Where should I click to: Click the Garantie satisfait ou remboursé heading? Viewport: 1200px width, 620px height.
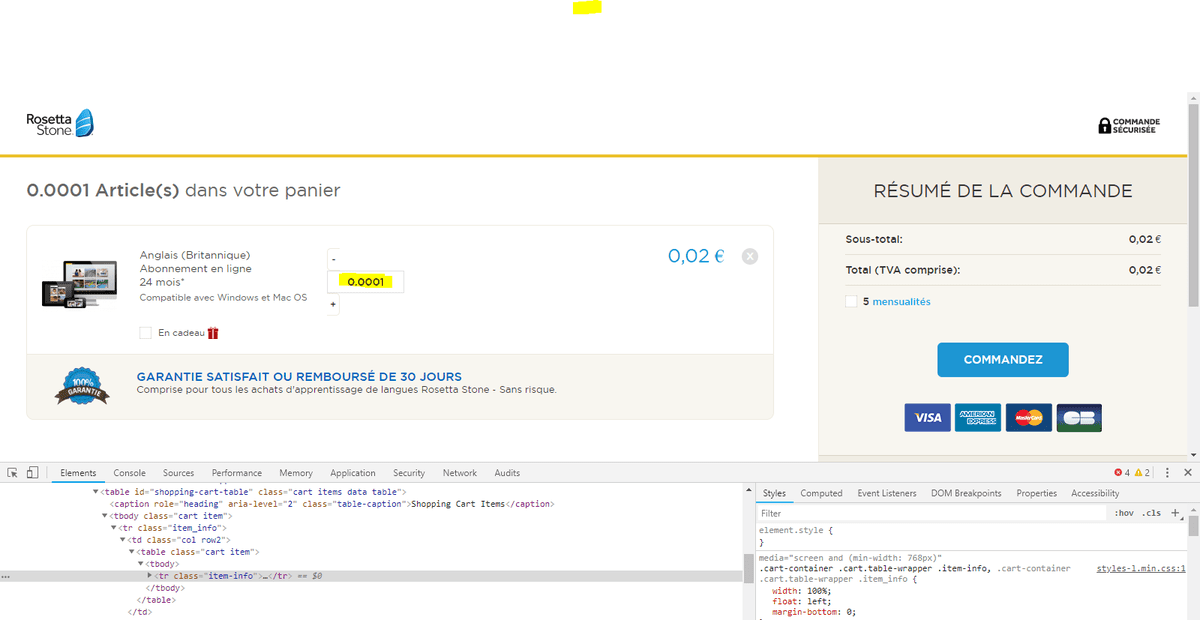pos(299,376)
